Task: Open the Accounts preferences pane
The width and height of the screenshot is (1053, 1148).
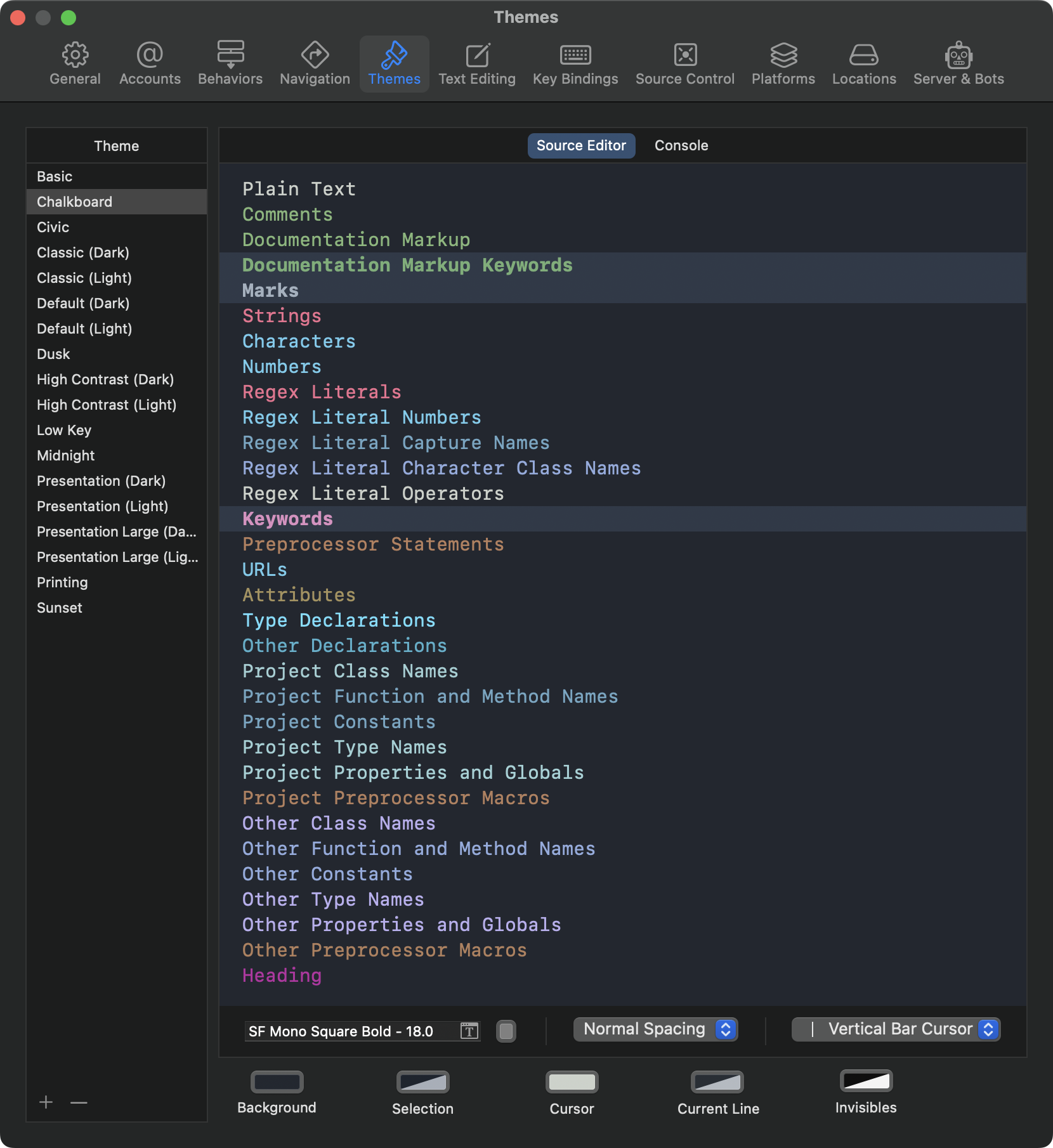Action: [150, 64]
